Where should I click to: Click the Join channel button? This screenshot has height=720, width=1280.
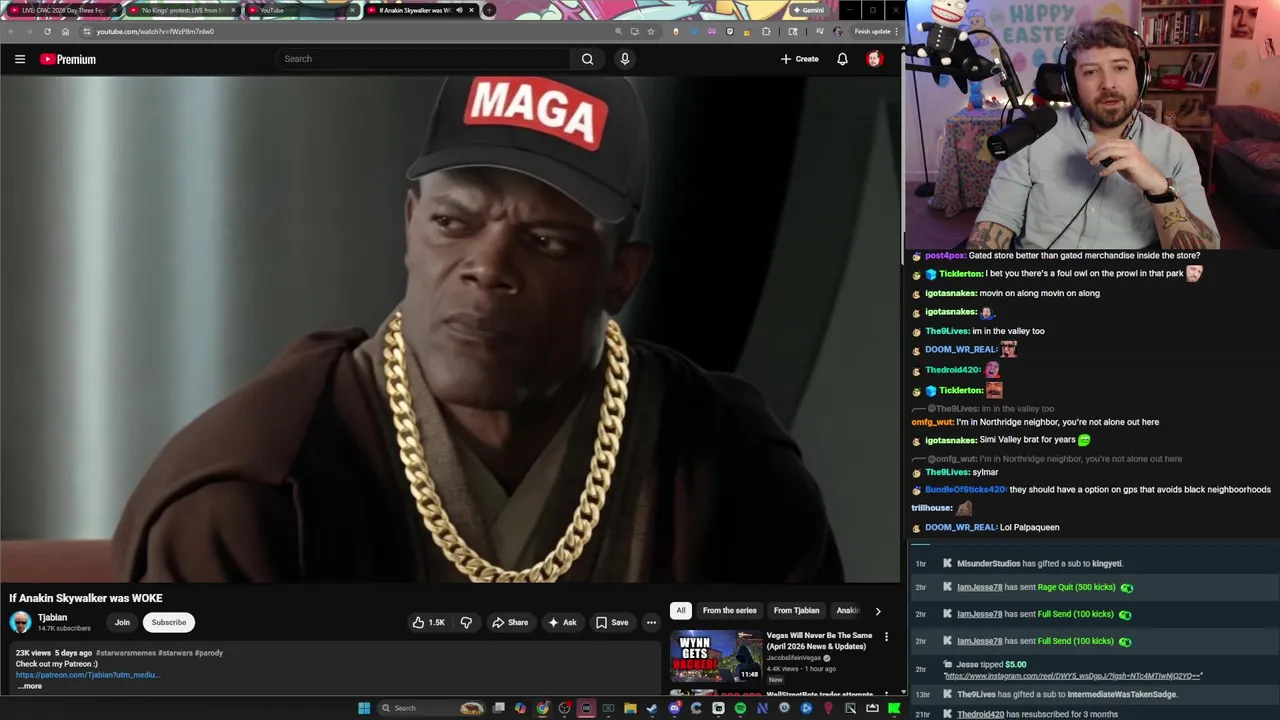tap(122, 622)
